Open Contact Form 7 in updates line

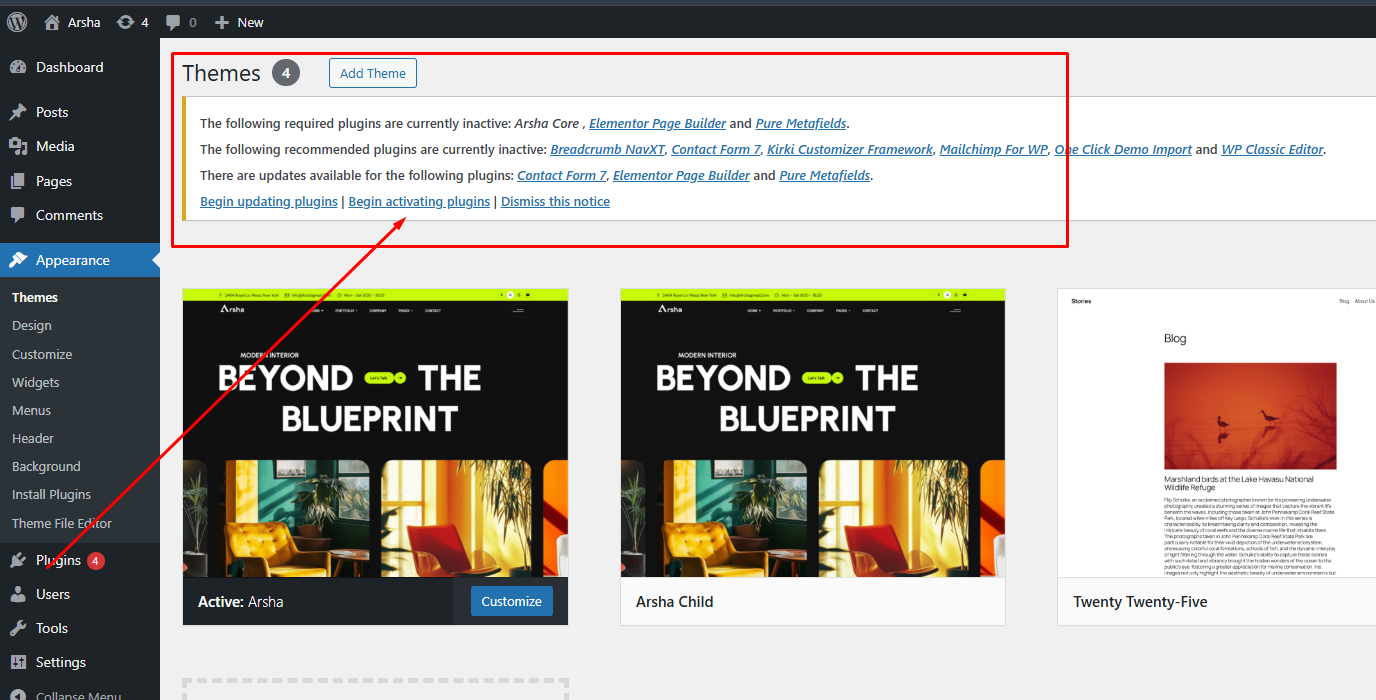[562, 175]
